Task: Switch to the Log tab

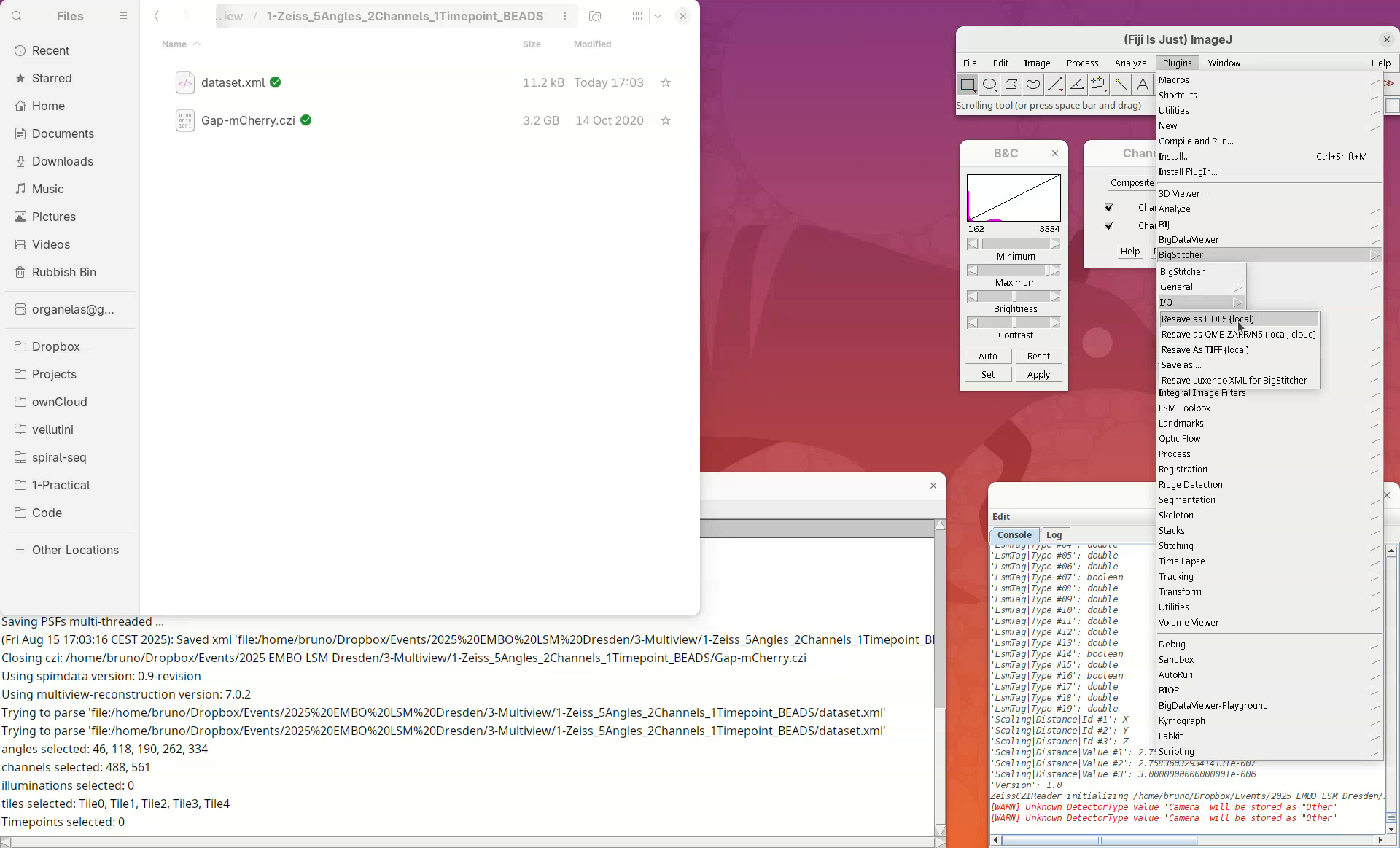Action: pyautogui.click(x=1054, y=535)
